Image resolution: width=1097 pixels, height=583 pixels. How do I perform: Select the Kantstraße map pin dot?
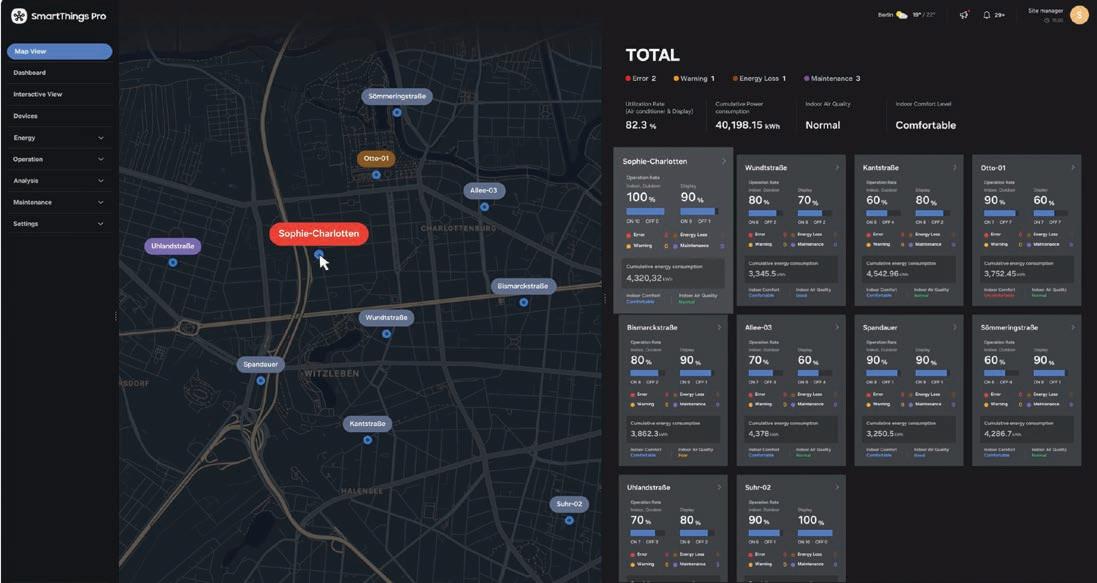click(x=367, y=440)
